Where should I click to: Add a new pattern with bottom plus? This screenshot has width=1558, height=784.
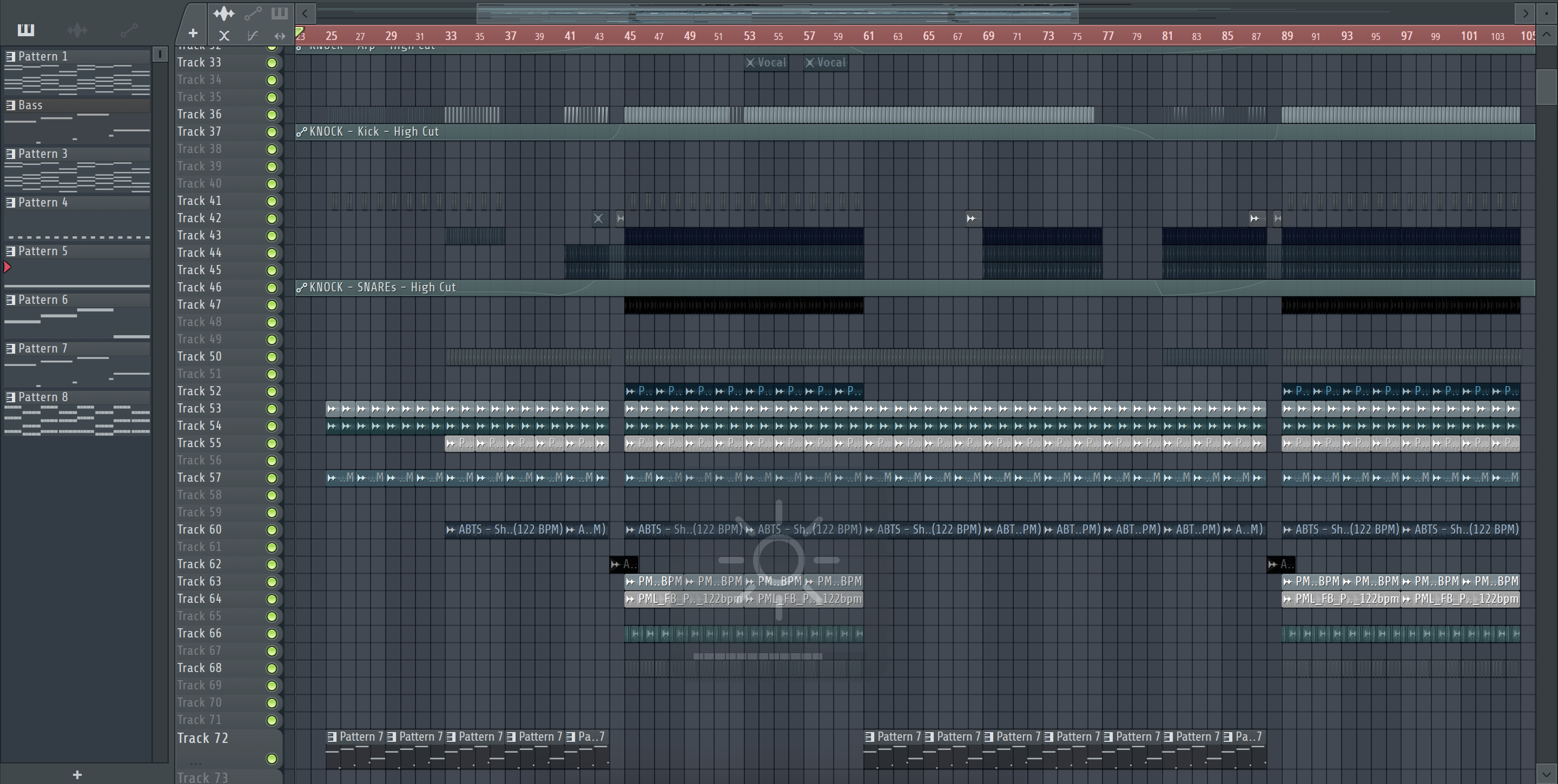[77, 774]
